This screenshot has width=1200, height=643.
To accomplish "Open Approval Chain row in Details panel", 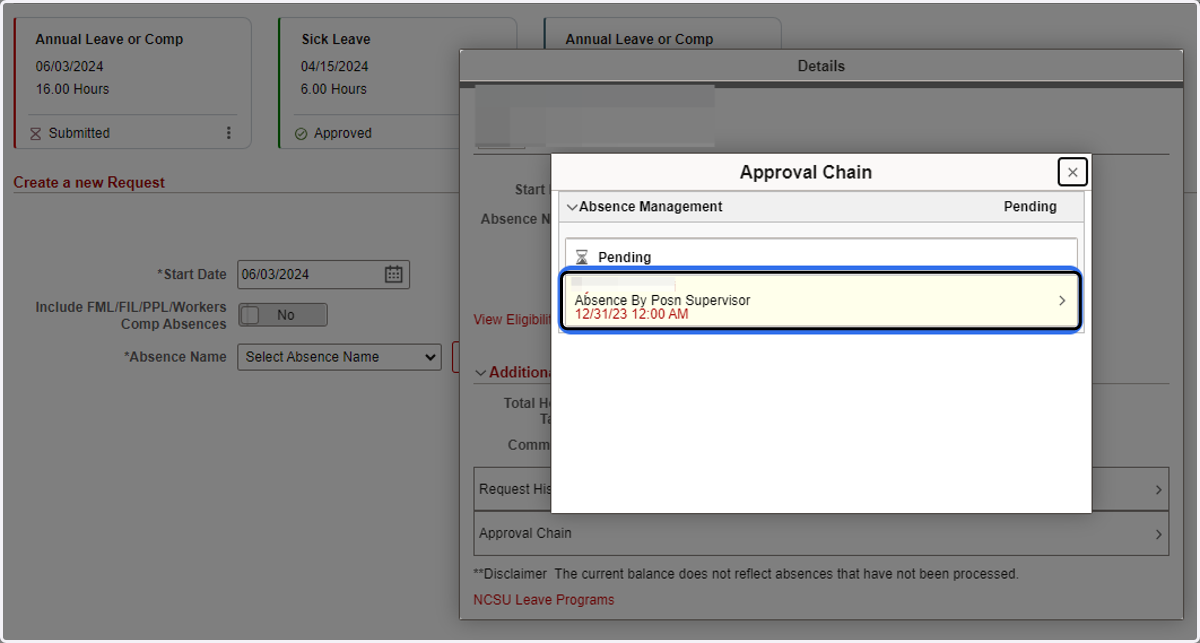I will pos(821,533).
